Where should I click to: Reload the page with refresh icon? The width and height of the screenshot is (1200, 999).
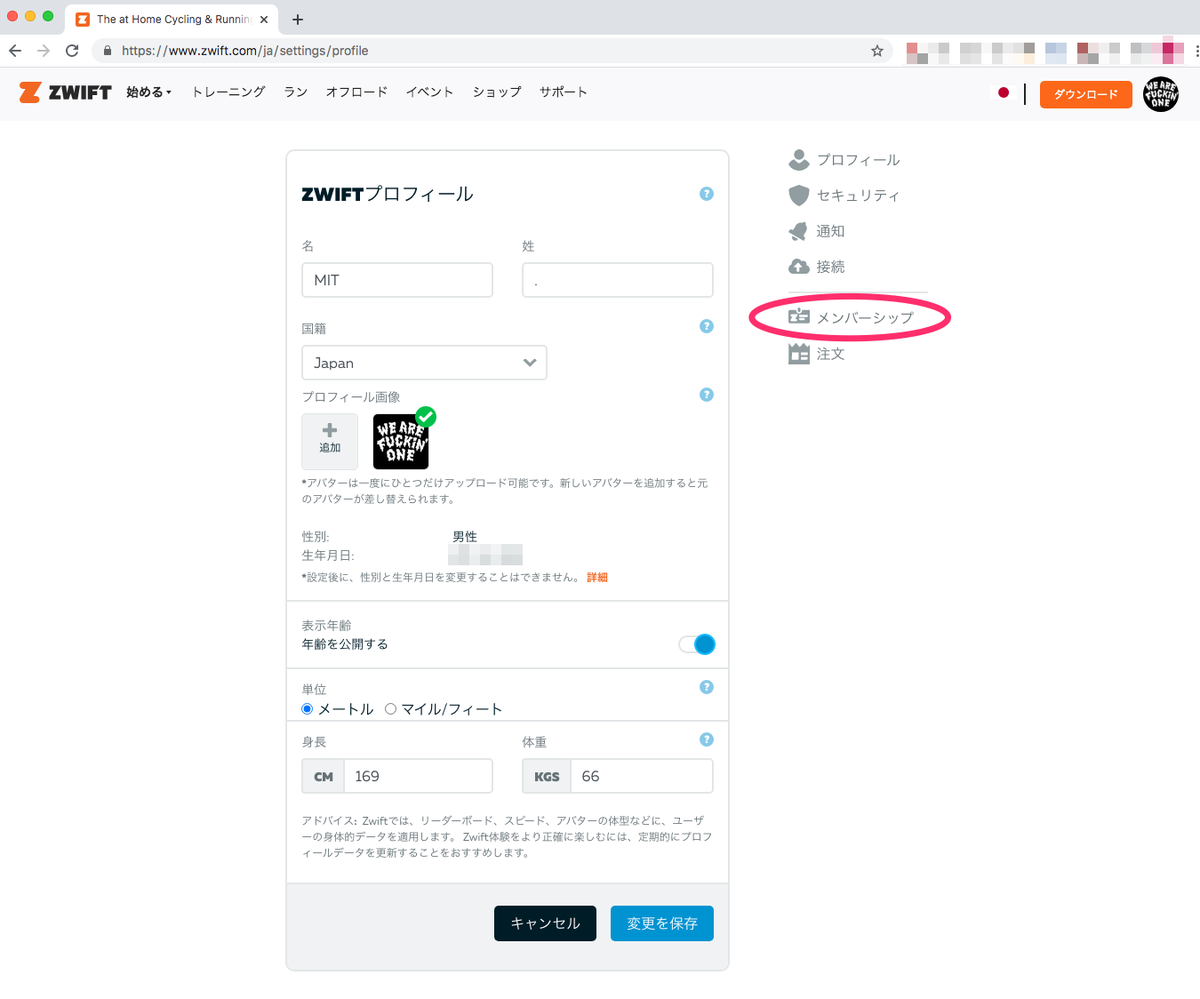72,50
